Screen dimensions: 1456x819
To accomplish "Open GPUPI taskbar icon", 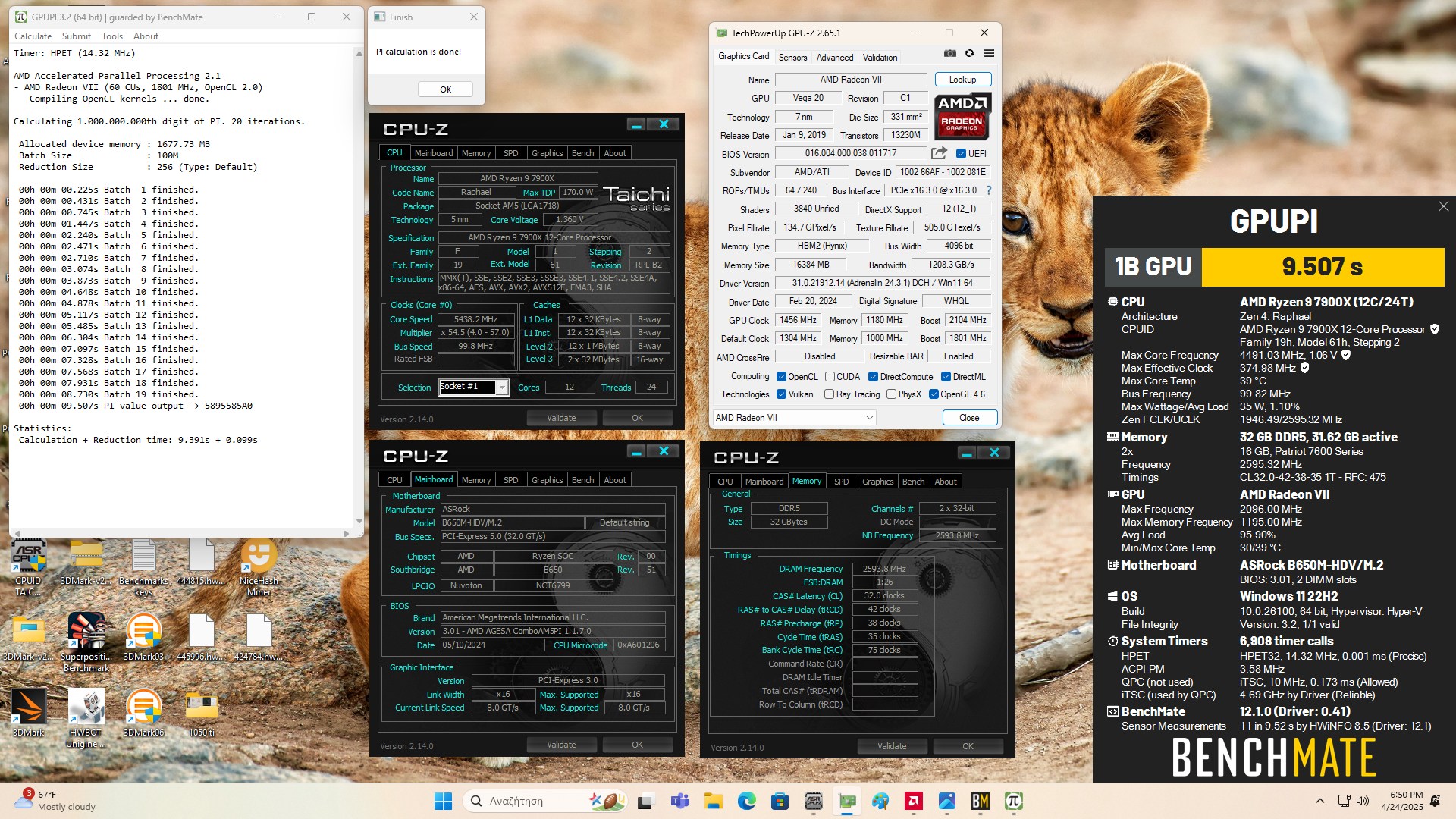I will (x=1013, y=801).
